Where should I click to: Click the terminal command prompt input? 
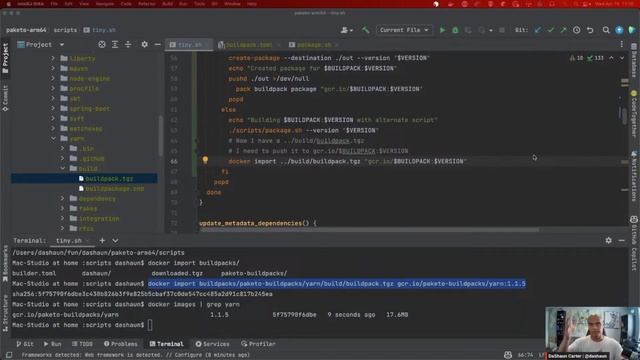150,325
